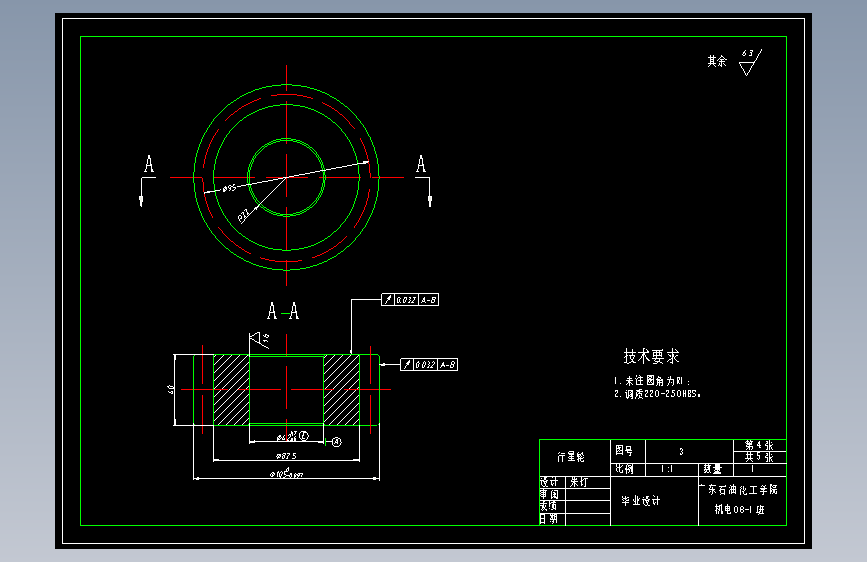Click the red dashed pitch circle
Image resolution: width=867 pixels, height=562 pixels.
tap(286, 95)
